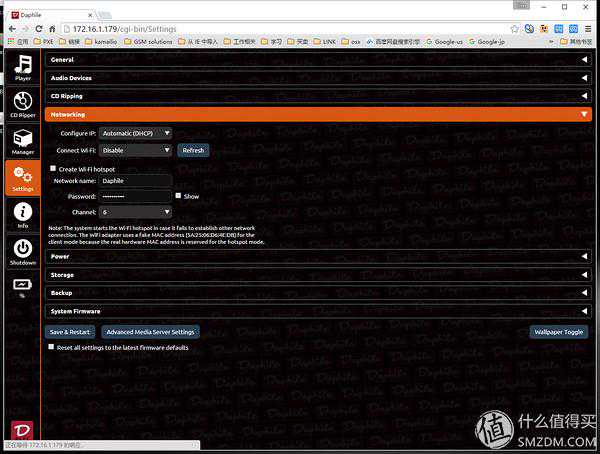Click the Refresh Wi-Fi button
The image size is (600, 454).
click(193, 150)
